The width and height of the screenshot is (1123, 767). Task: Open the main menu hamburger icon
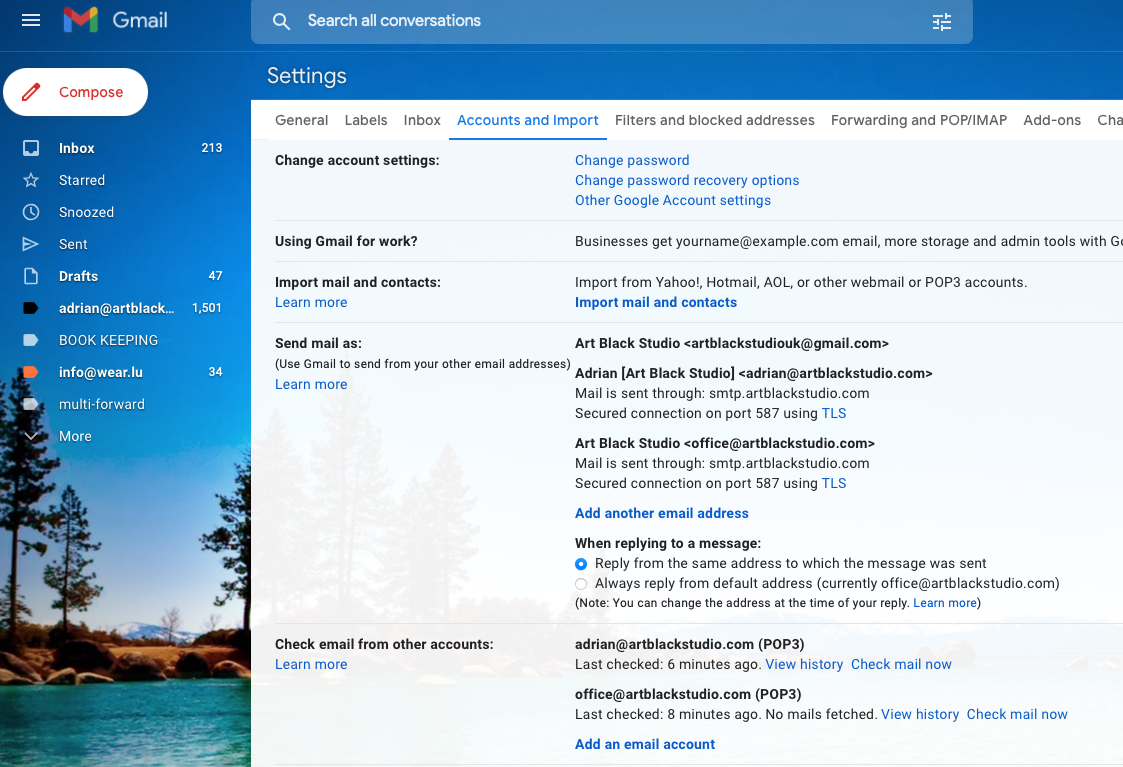point(31,20)
